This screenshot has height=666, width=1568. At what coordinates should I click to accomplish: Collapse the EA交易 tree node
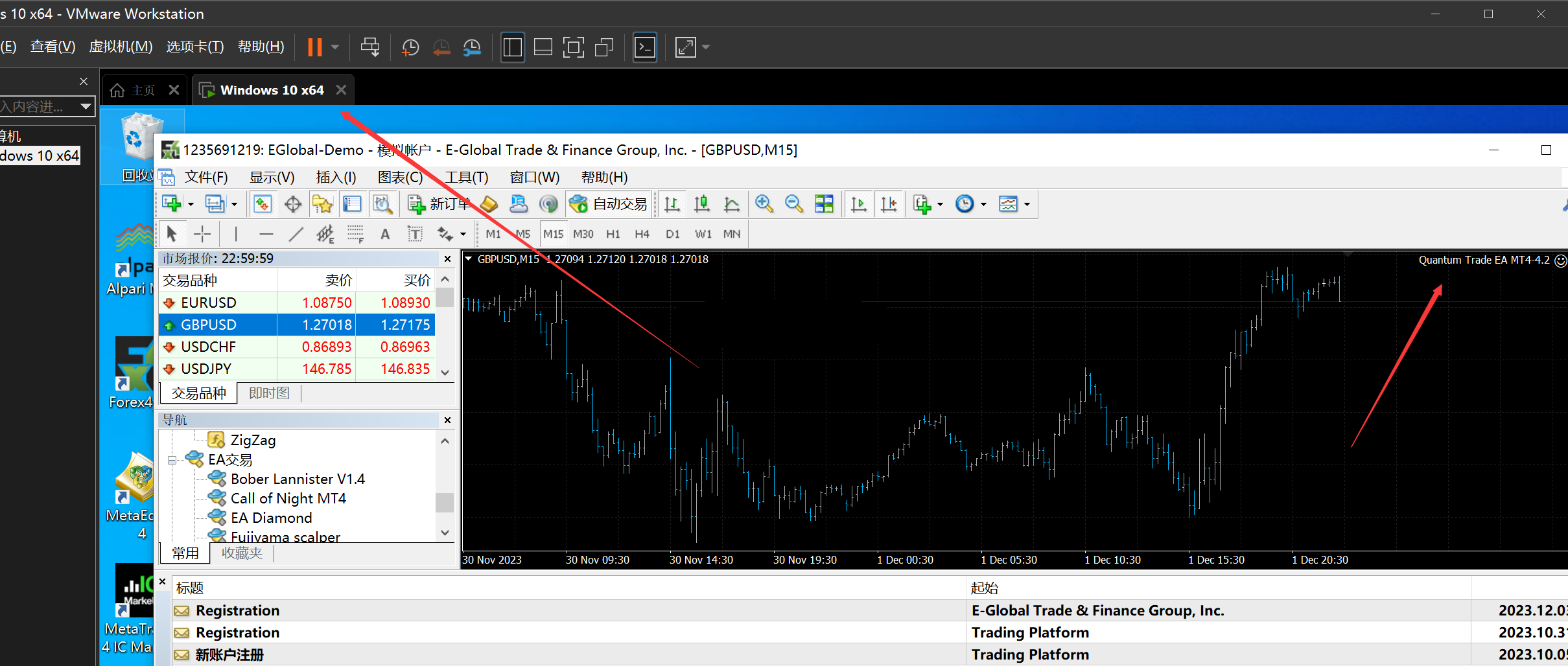pyautogui.click(x=172, y=460)
